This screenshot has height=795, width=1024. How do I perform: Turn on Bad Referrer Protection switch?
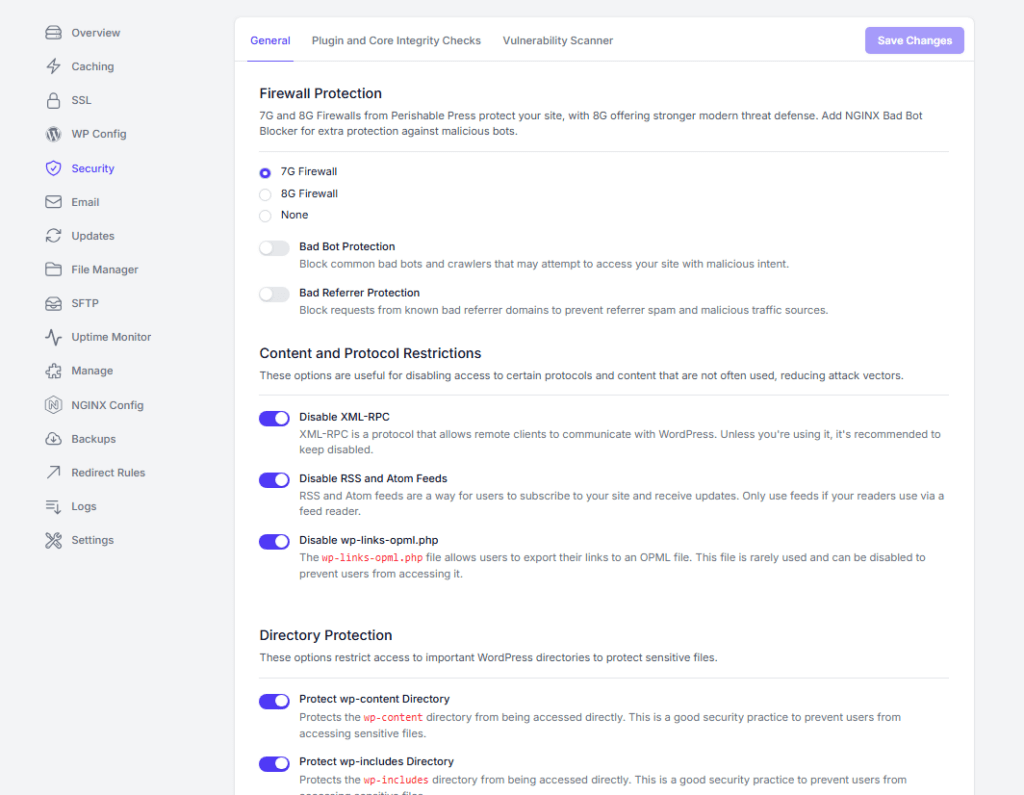pyautogui.click(x=274, y=294)
